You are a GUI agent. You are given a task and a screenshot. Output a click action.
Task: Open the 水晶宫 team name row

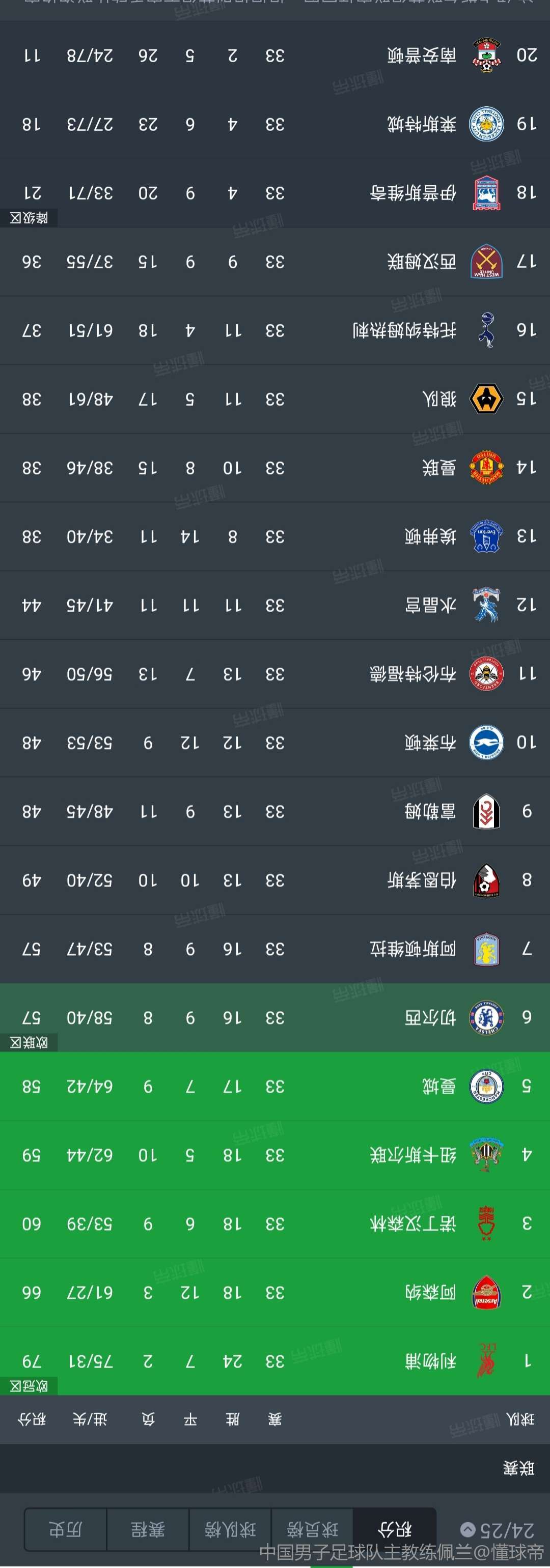tap(274, 605)
